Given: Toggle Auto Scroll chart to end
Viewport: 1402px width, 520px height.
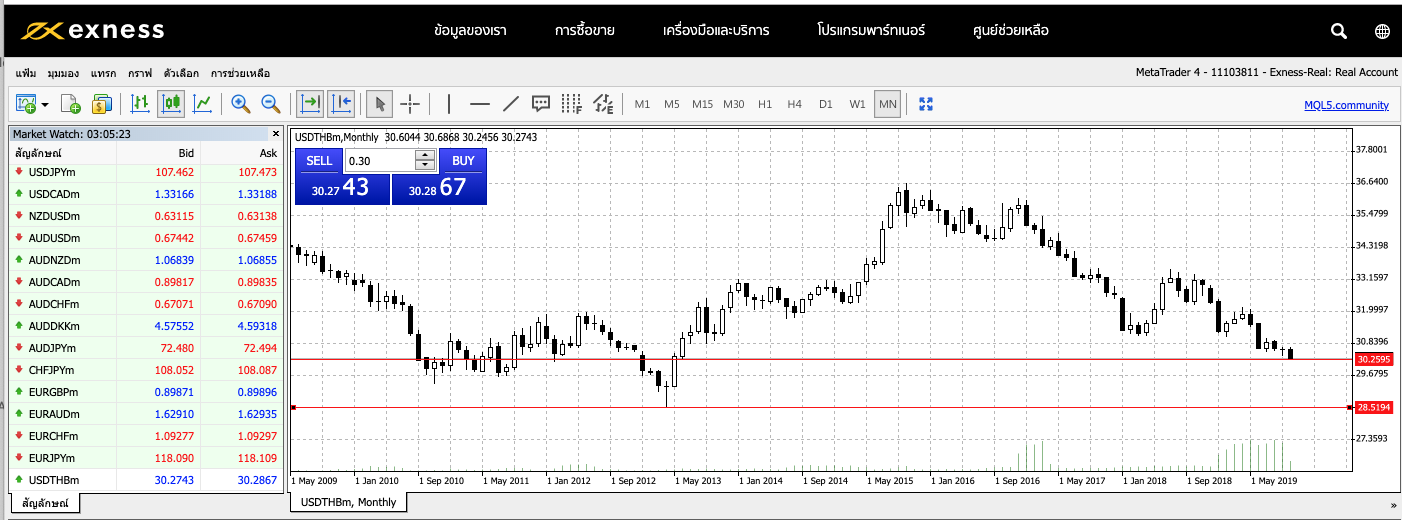Looking at the screenshot, I should 310,103.
